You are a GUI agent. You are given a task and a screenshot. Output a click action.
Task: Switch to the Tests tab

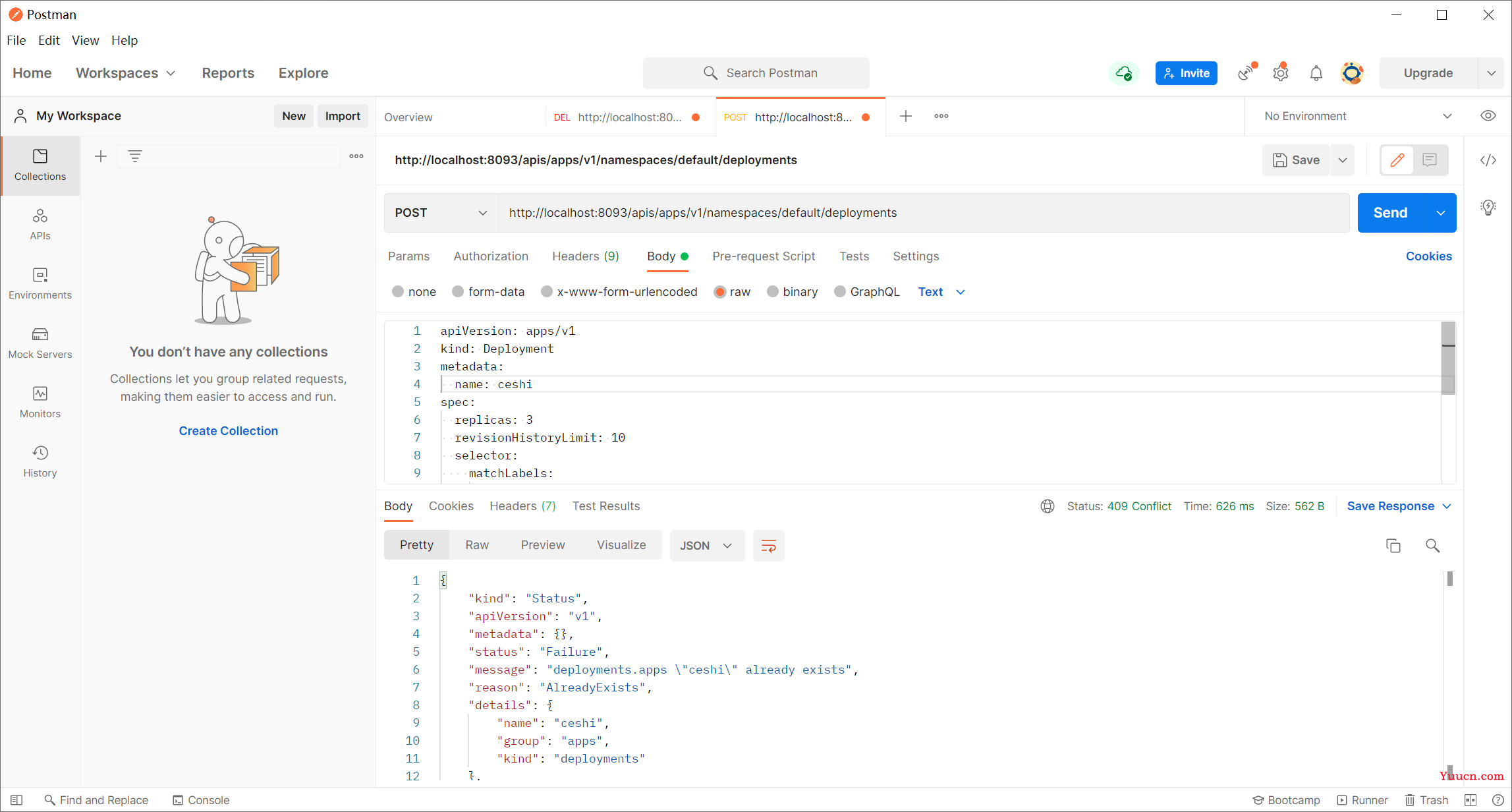(854, 256)
